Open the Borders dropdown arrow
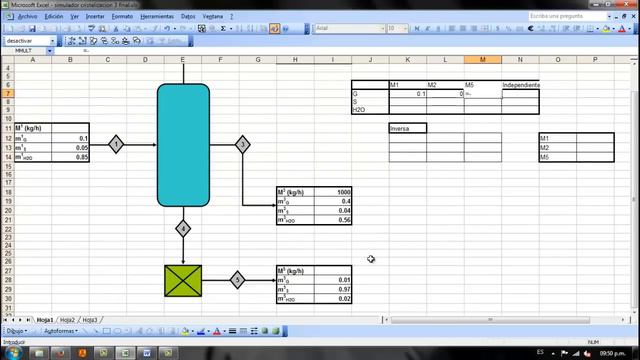 [x=597, y=29]
